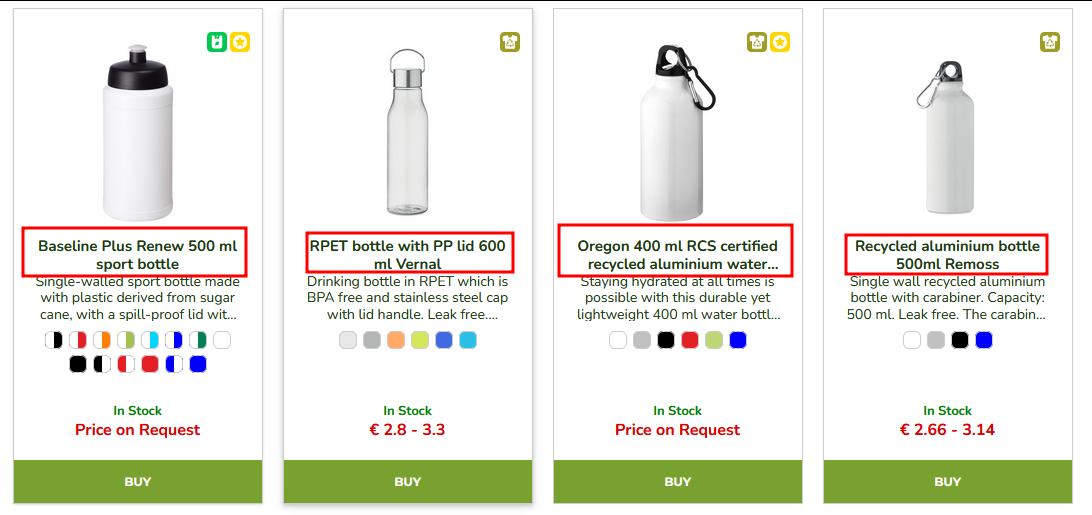Select orange swatch for RPET Vernal bottle

396,340
